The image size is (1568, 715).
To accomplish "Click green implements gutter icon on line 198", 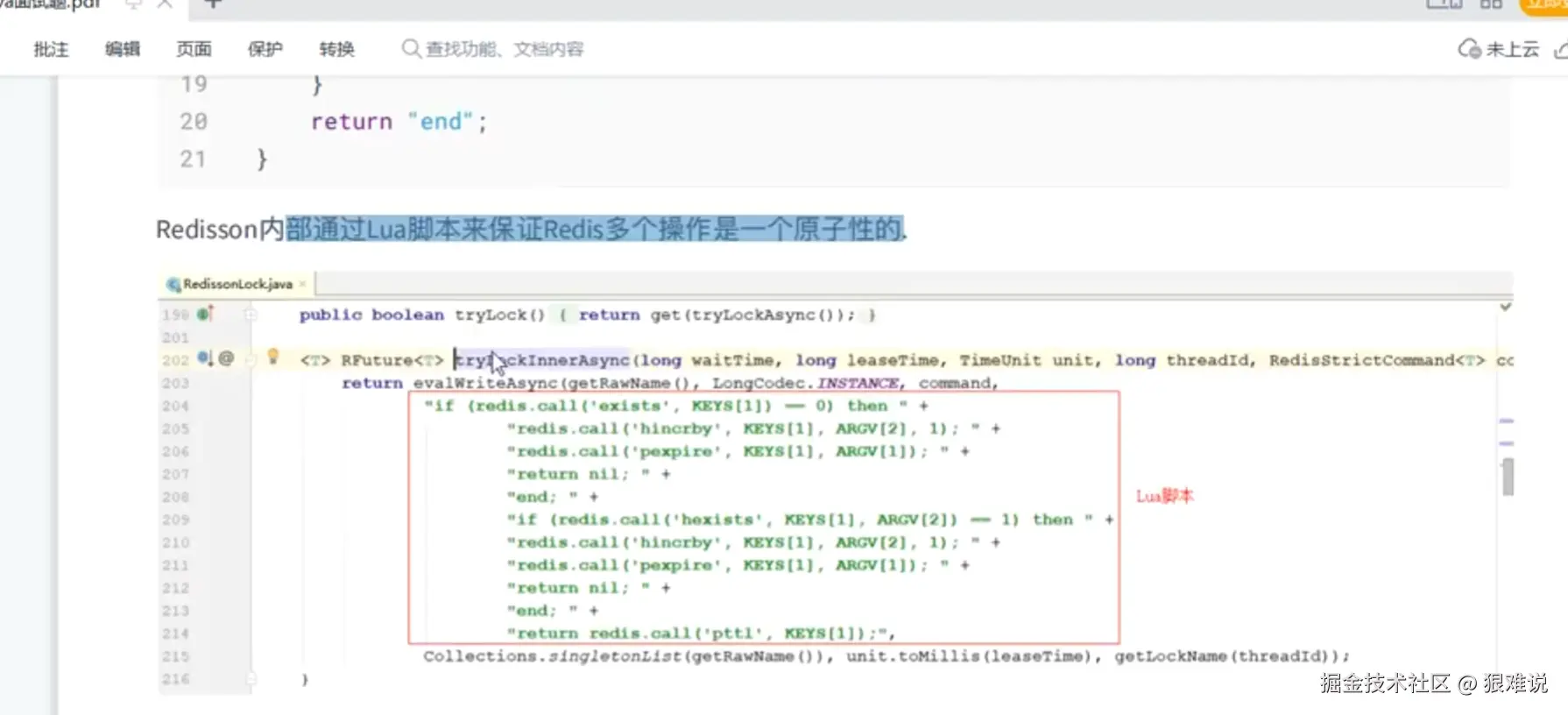I will coord(205,313).
